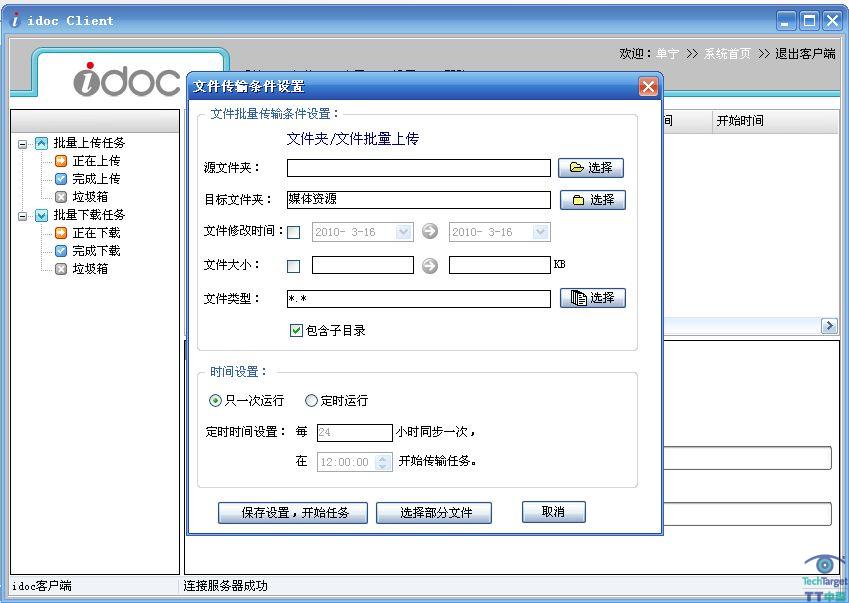Click the hours interval field showing 24
The width and height of the screenshot is (849, 603).
pyautogui.click(x=355, y=432)
